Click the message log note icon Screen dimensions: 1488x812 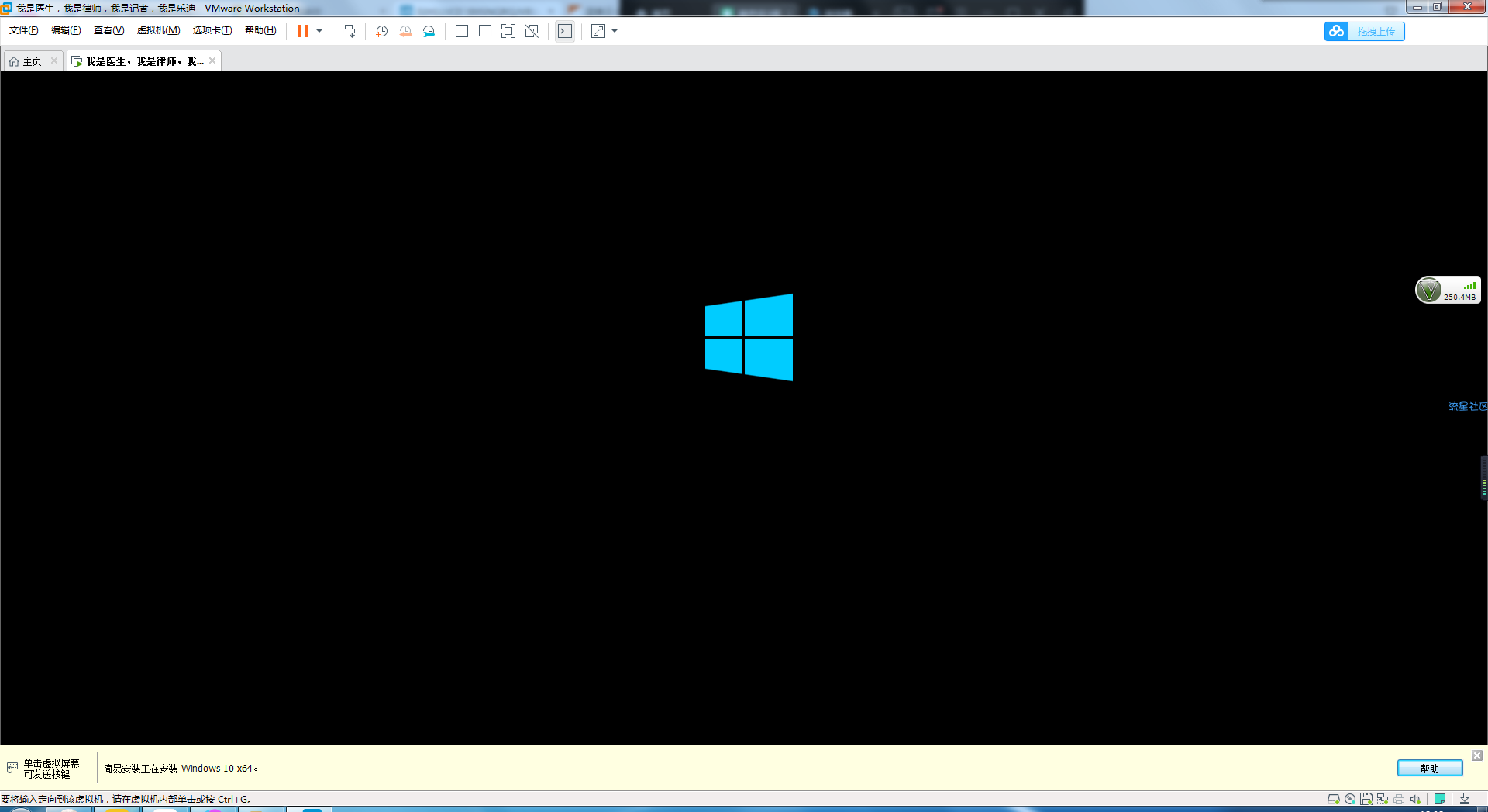pos(1440,799)
